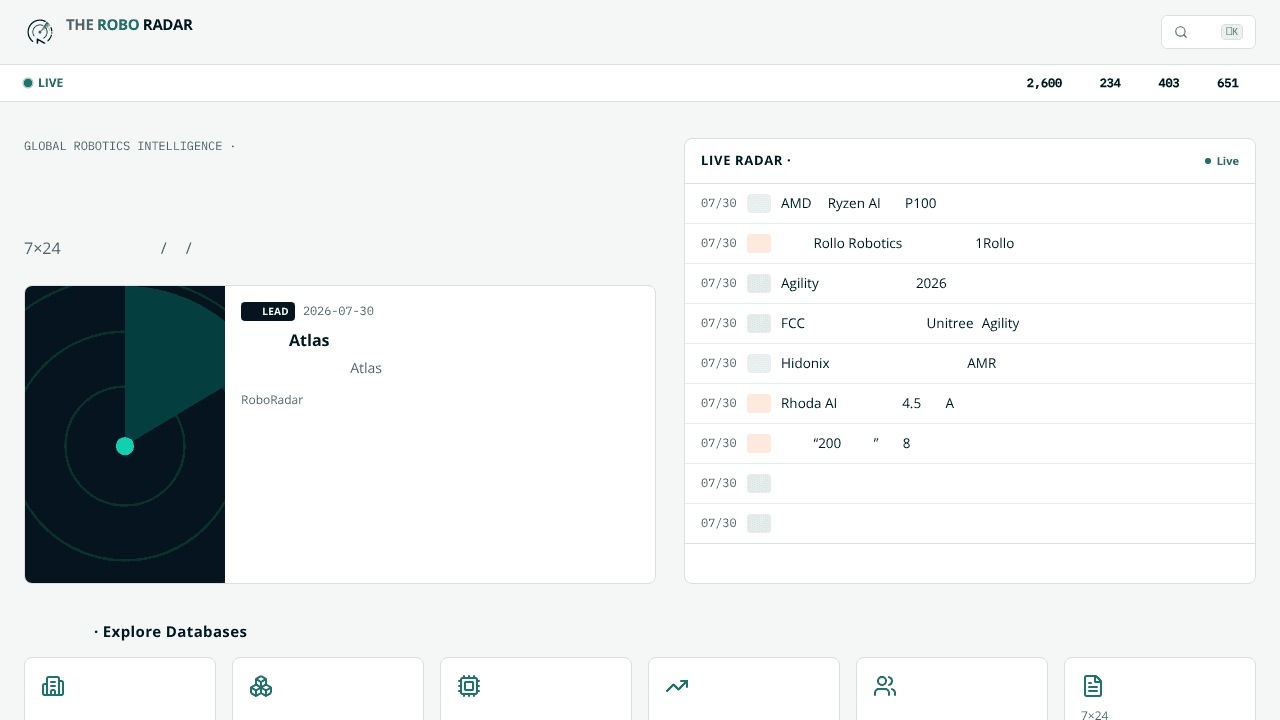
Task: Click the 2026-07-30 date on lead story
Action: tap(338, 311)
